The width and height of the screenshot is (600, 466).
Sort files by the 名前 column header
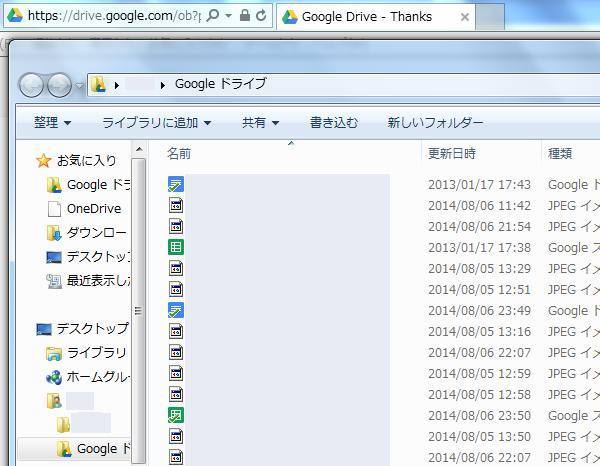click(179, 154)
